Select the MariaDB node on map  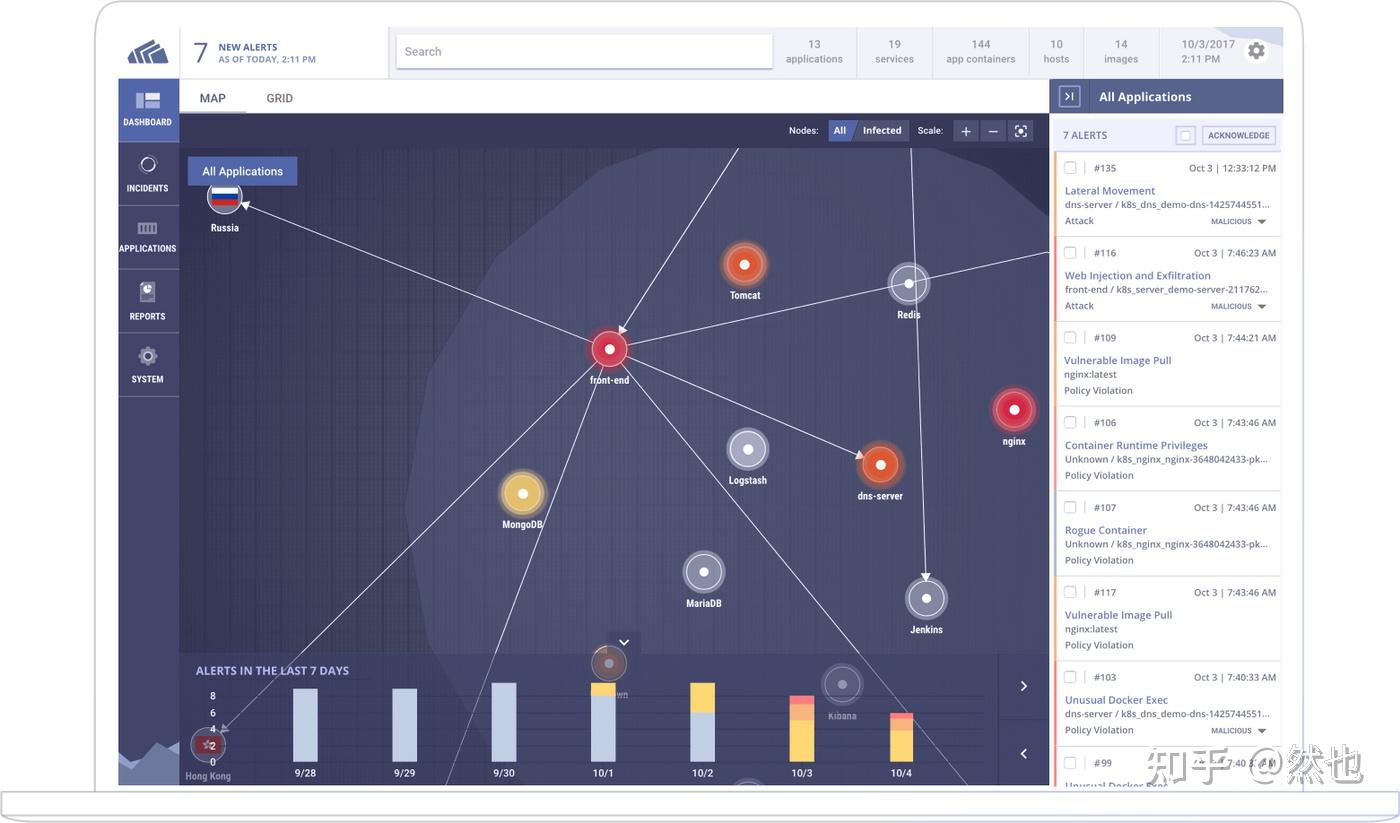click(704, 572)
